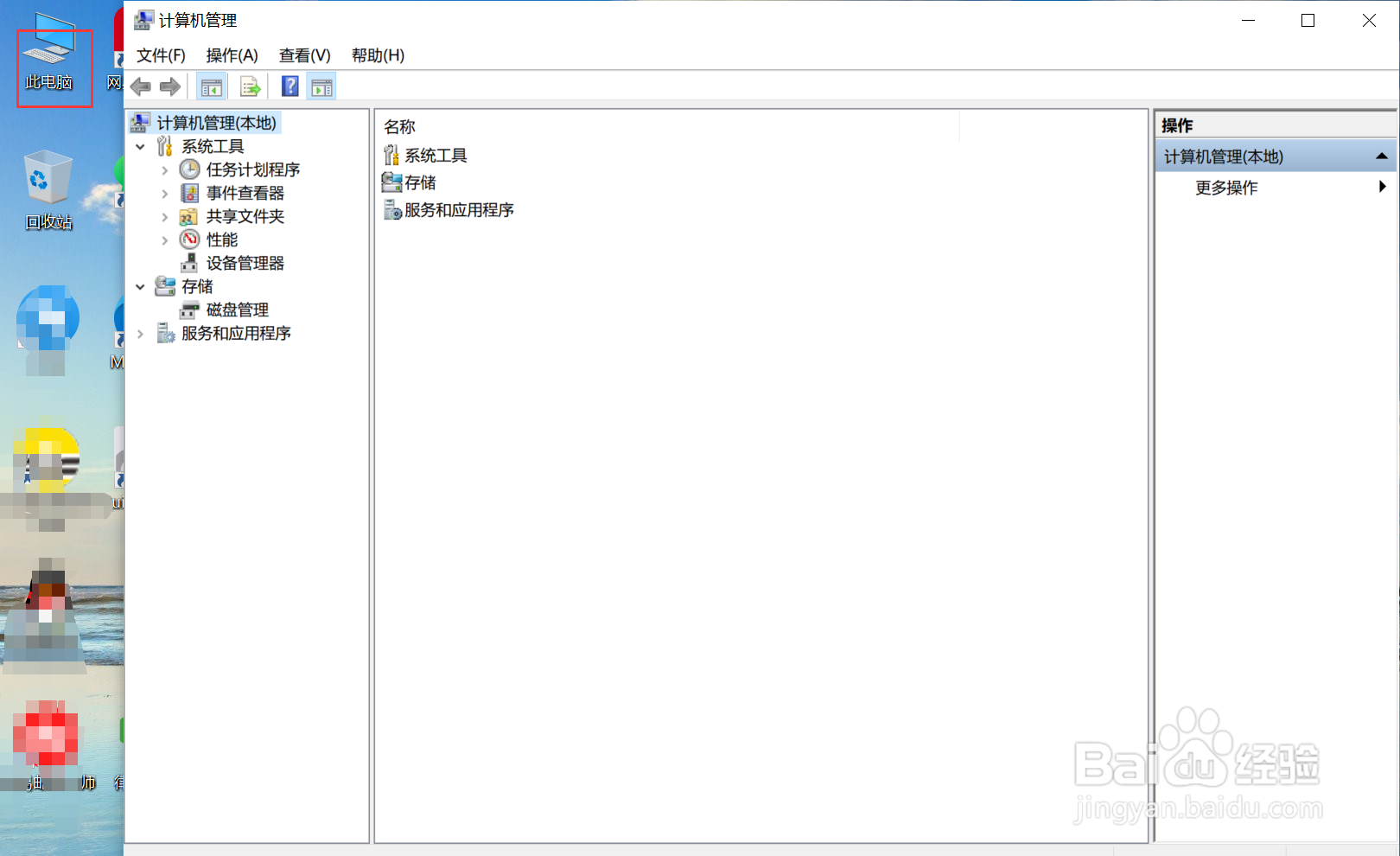Viewport: 1400px width, 856px height.
Task: Select 事件查看器 label in tree
Action: pyautogui.click(x=245, y=193)
